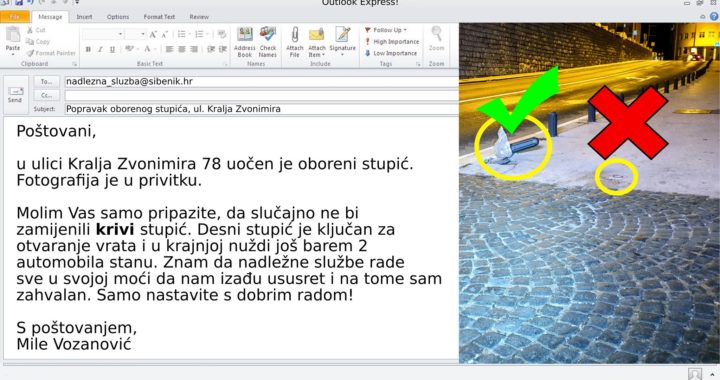
Task: Click into the Subject field
Action: pyautogui.click(x=262, y=109)
